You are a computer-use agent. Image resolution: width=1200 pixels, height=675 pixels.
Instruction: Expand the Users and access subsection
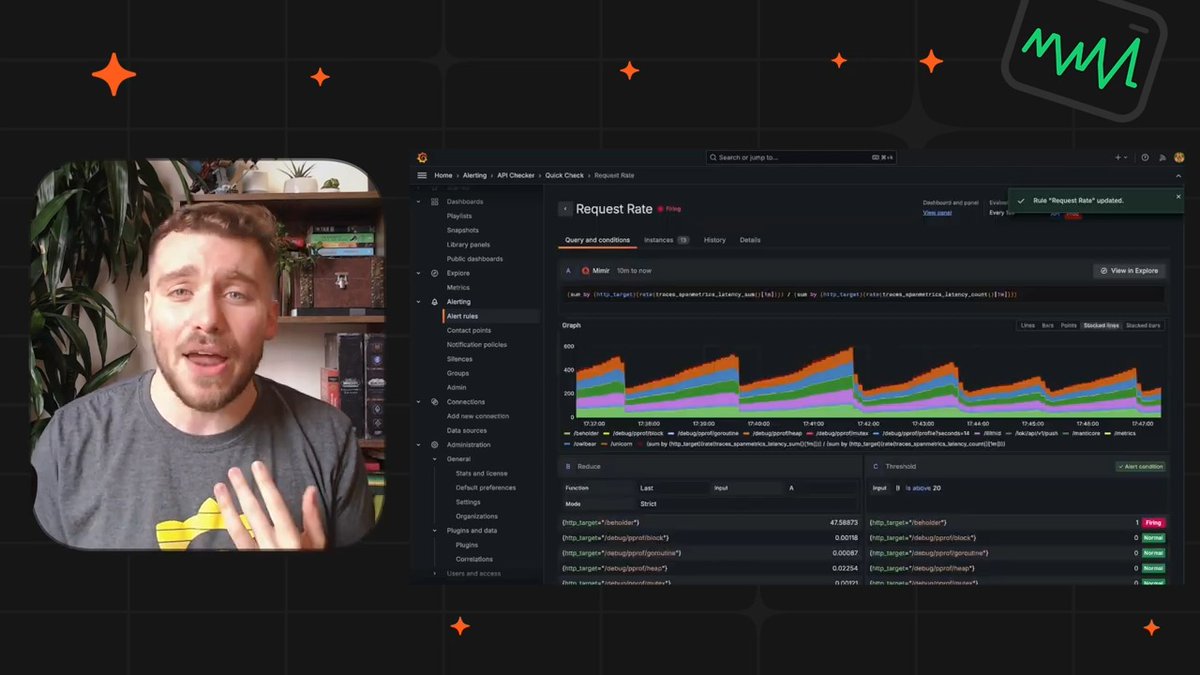pyautogui.click(x=435, y=573)
